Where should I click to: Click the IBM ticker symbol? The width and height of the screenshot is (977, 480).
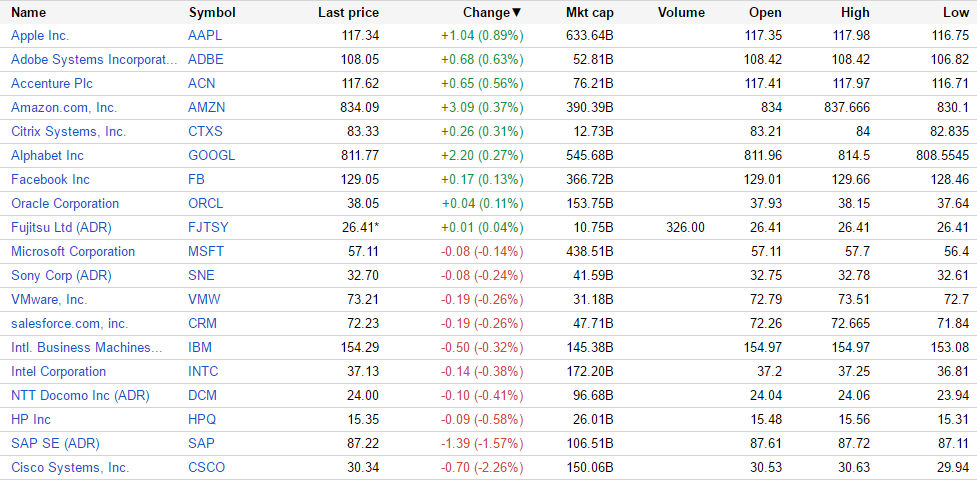click(199, 347)
